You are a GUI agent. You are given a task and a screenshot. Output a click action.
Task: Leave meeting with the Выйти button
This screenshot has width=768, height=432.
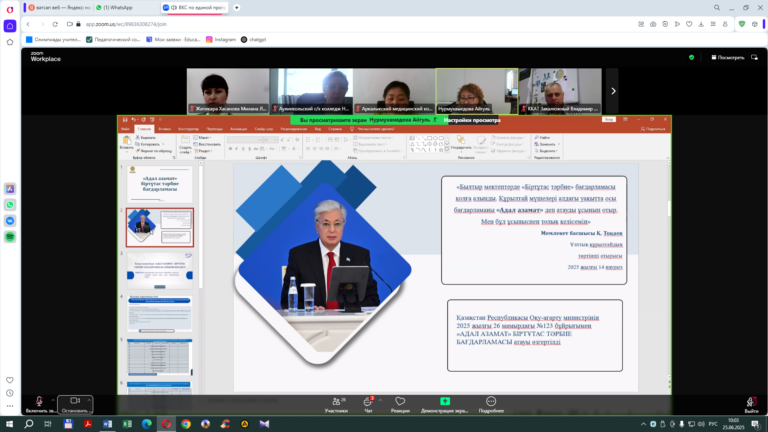751,405
